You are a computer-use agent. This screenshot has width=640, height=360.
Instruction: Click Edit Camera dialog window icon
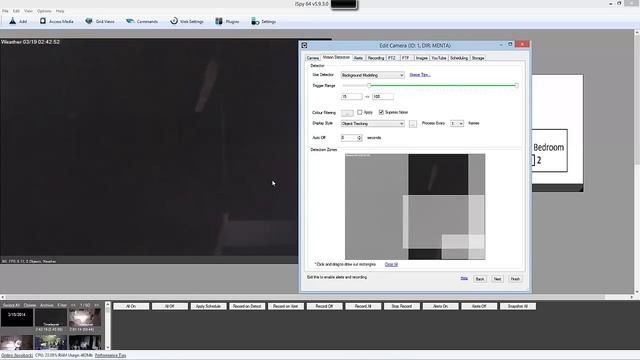point(304,45)
